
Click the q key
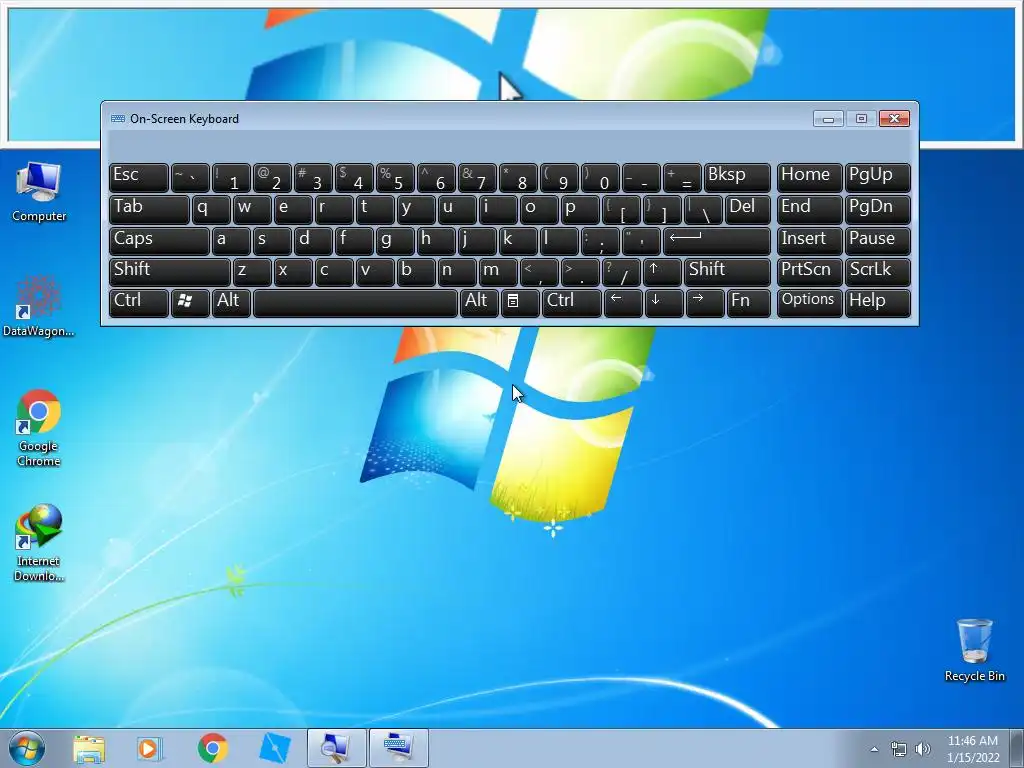point(211,210)
